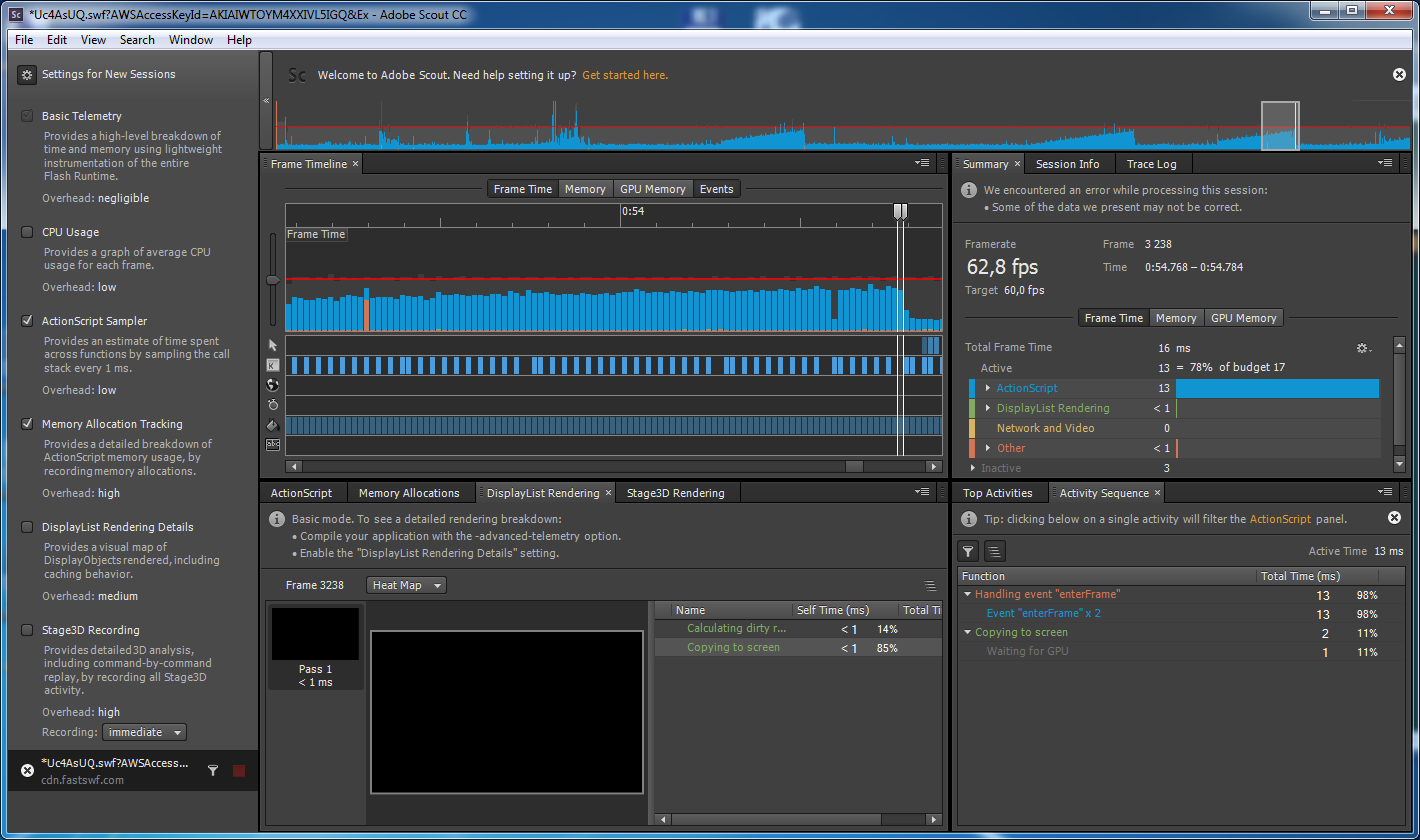The image size is (1420, 840).
Task: Click the Frame Timeline horizontal scrollbar thumb
Action: pyautogui.click(x=854, y=466)
